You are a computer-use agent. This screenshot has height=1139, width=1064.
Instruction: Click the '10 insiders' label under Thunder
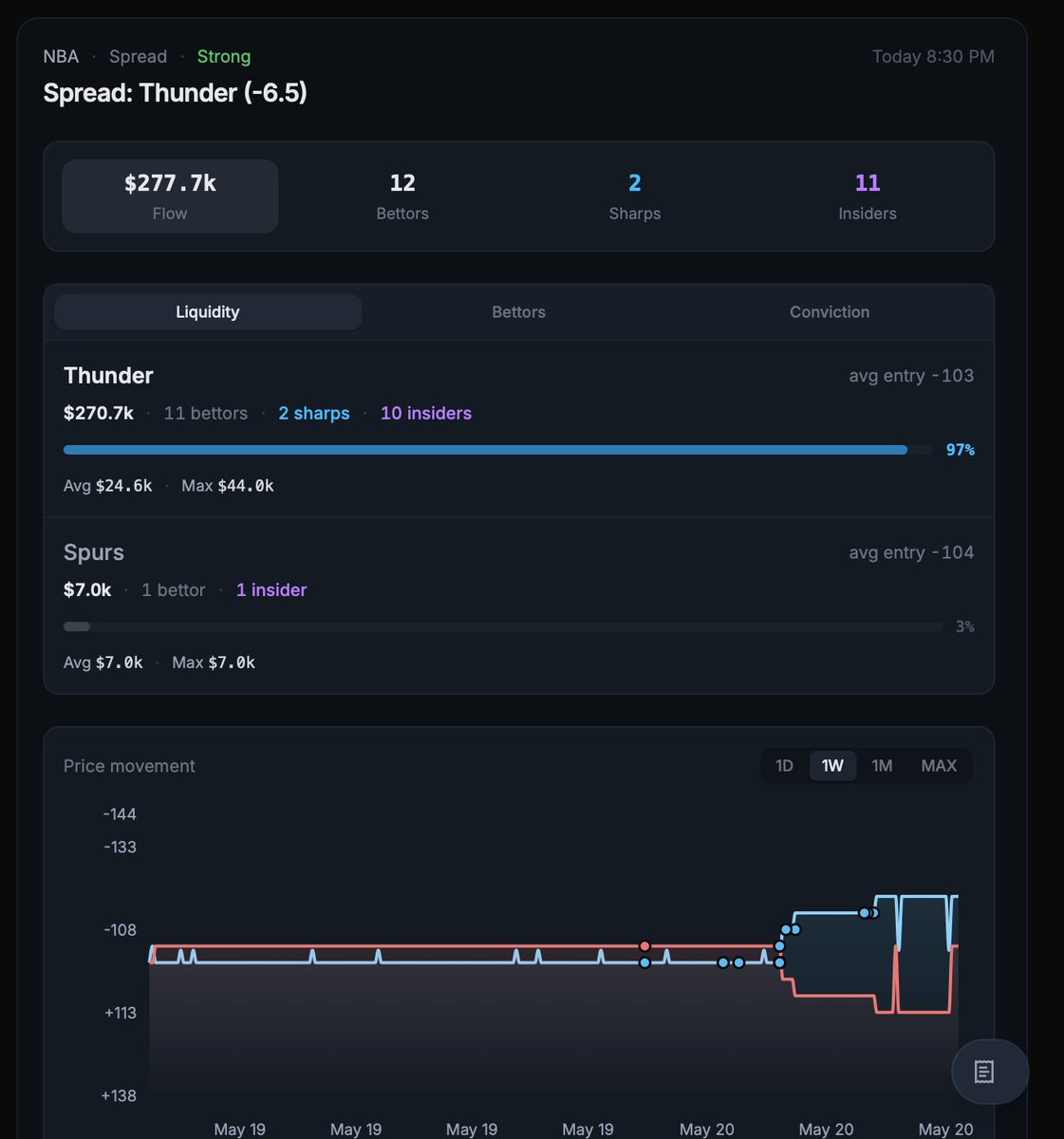(x=426, y=413)
